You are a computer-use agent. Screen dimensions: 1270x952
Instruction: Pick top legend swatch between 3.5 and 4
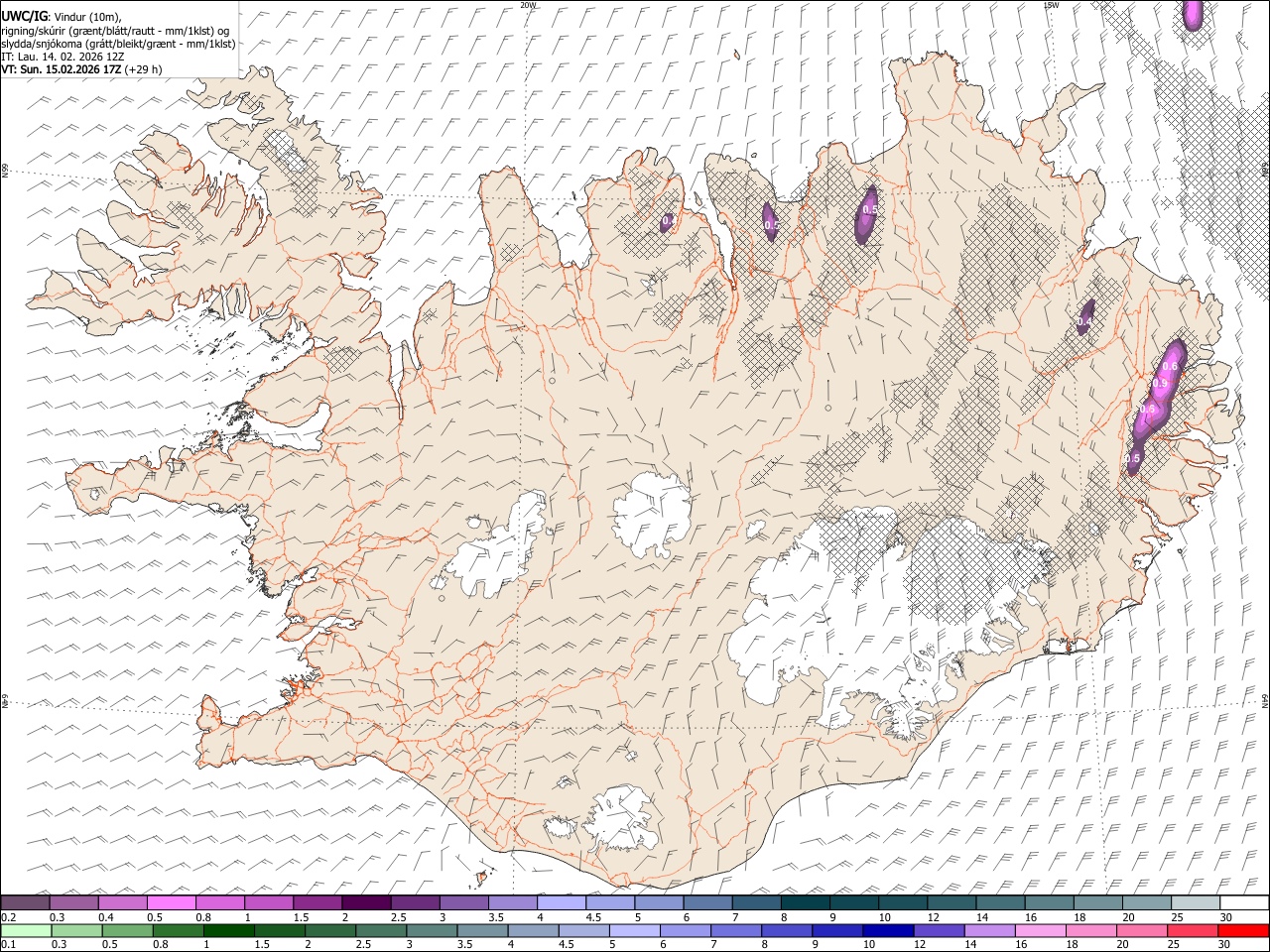click(x=512, y=902)
